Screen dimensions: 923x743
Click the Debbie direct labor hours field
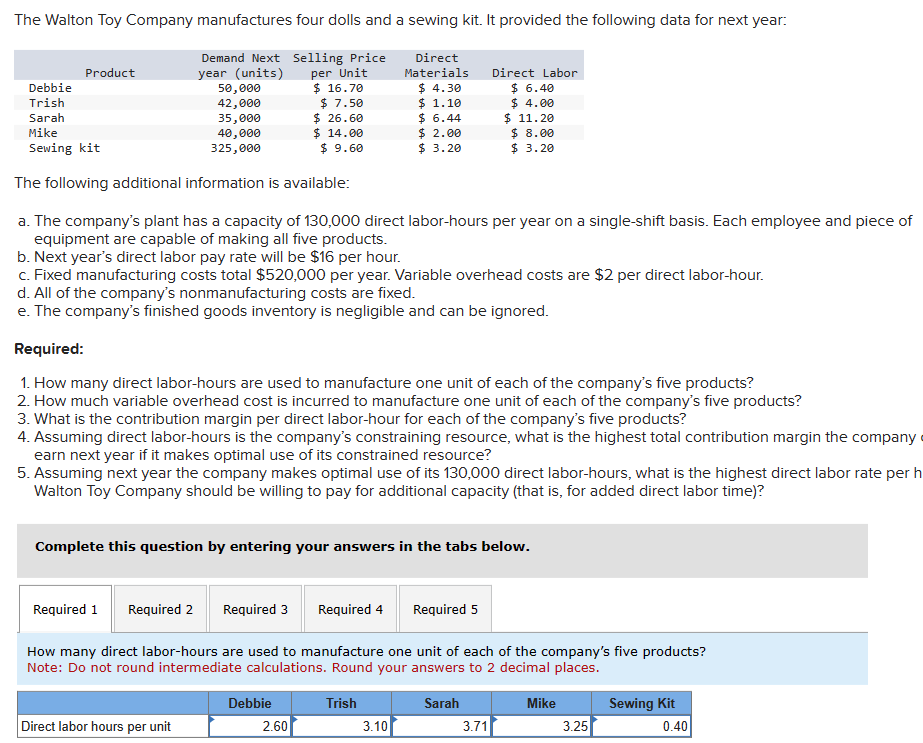tap(250, 726)
